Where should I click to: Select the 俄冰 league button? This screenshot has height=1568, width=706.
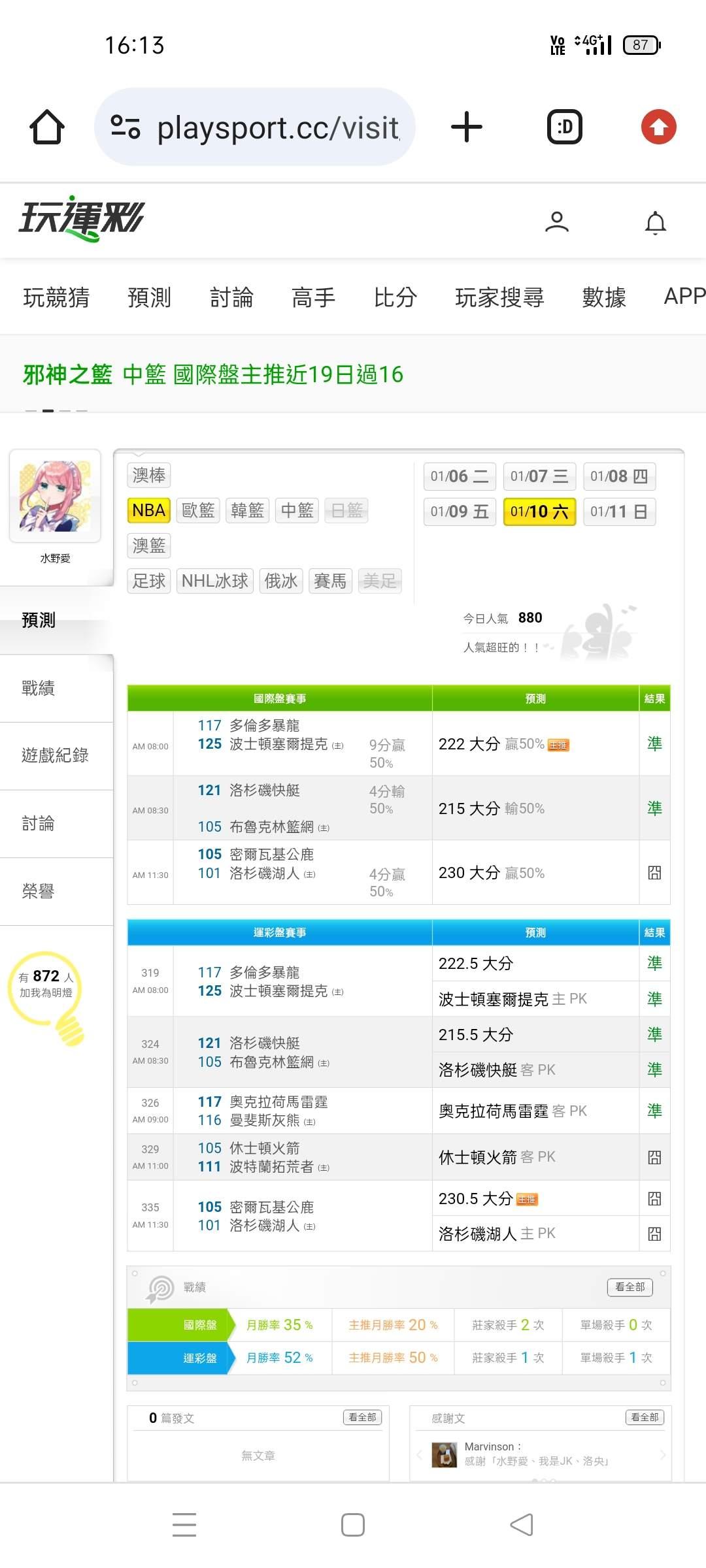coord(281,581)
